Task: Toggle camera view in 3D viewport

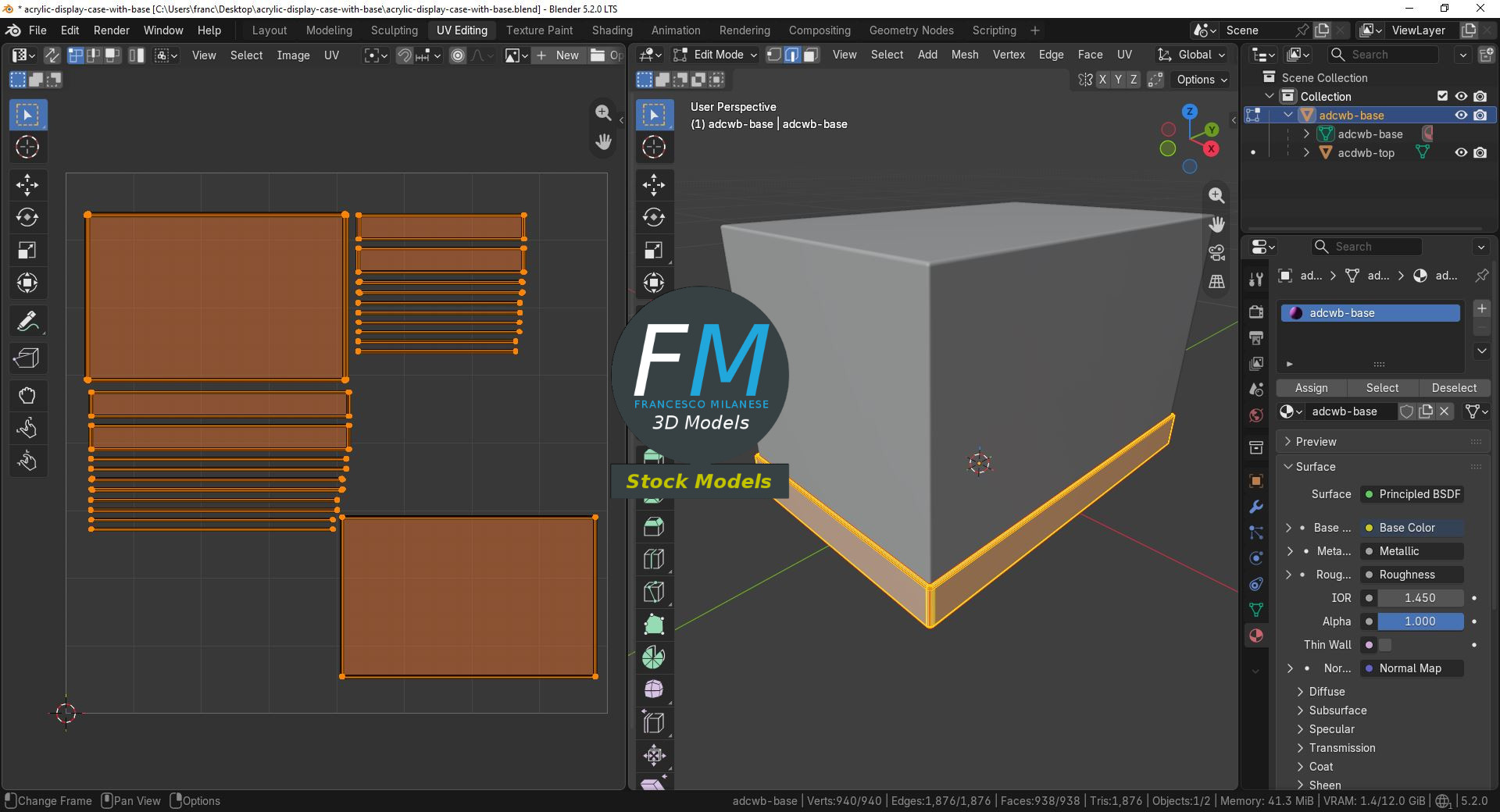Action: (x=1216, y=253)
